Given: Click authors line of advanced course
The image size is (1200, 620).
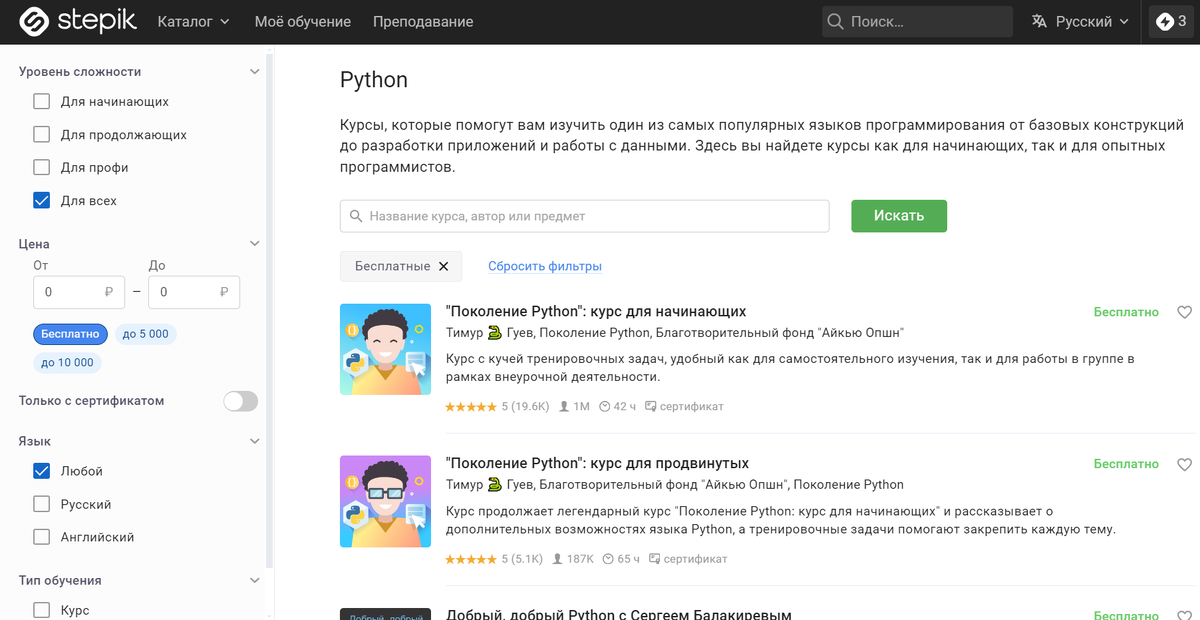Looking at the screenshot, I should pyautogui.click(x=674, y=485).
